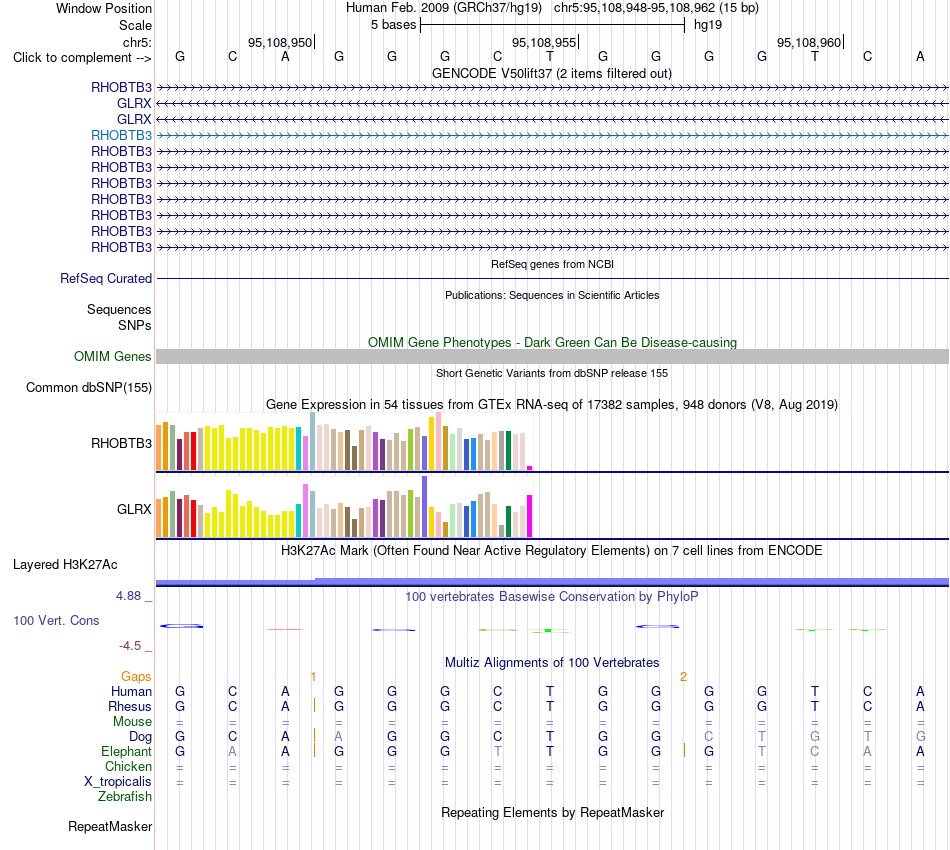Click '100 vertebrates Basewise Conservation by PhyloP' title

552,597
